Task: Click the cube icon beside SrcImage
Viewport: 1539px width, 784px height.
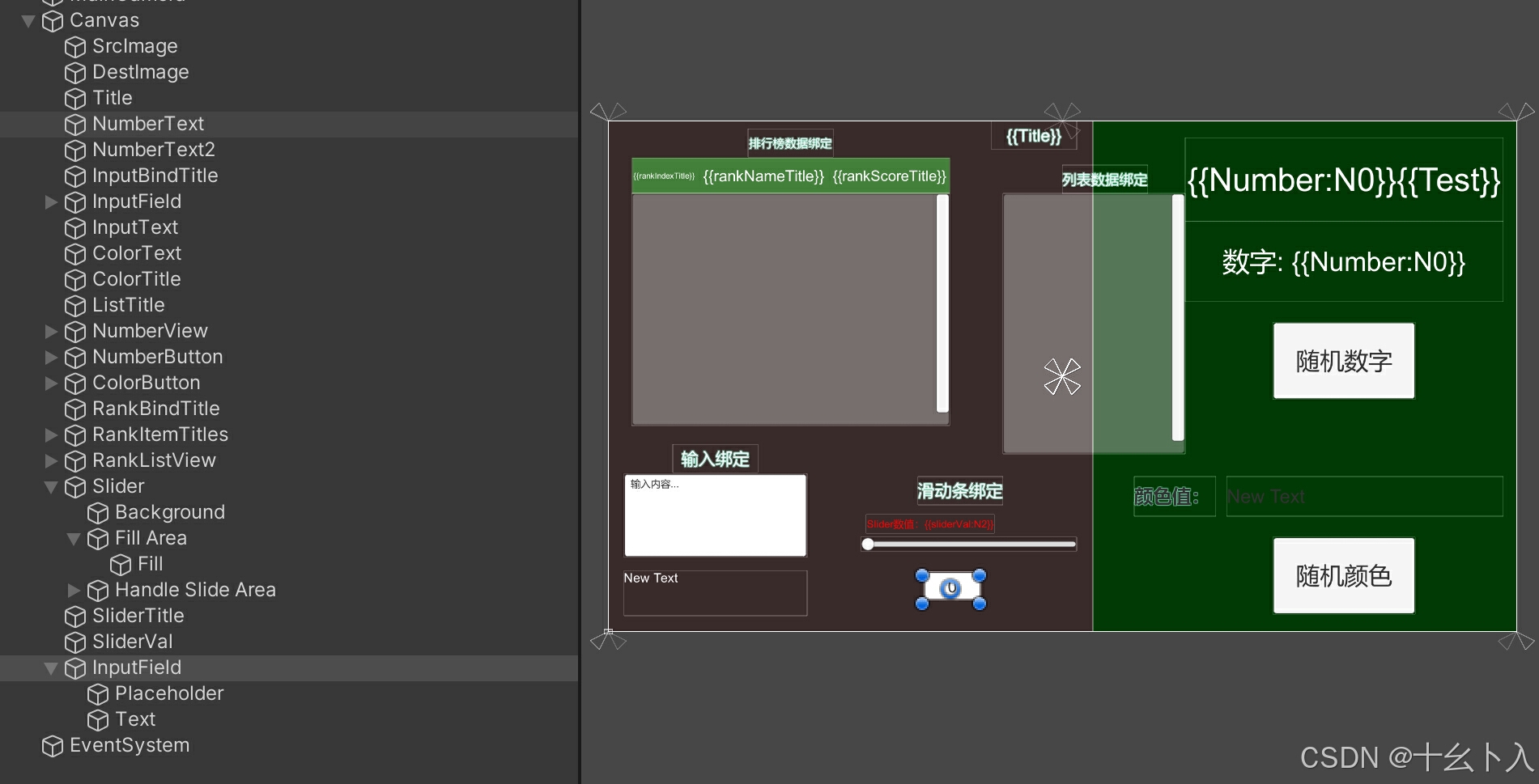Action: tap(75, 47)
